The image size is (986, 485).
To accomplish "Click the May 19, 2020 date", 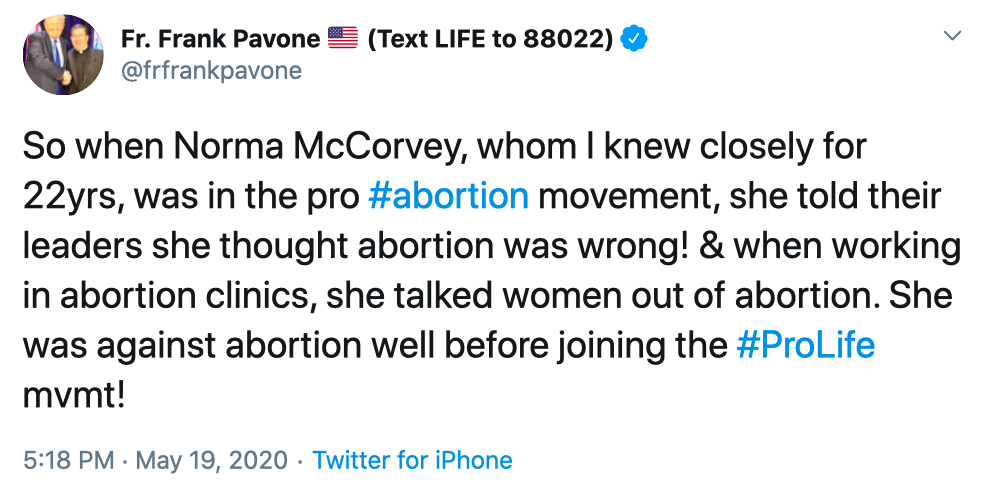I will (x=210, y=460).
